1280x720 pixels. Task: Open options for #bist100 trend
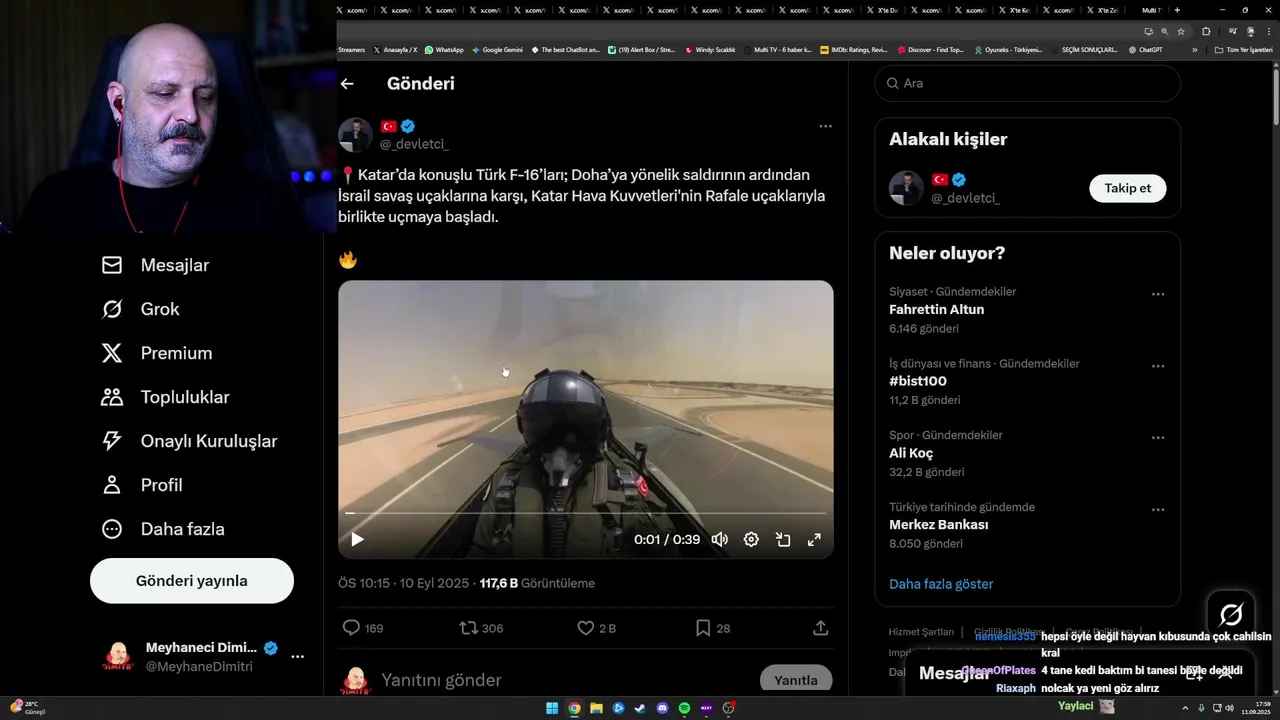1158,366
